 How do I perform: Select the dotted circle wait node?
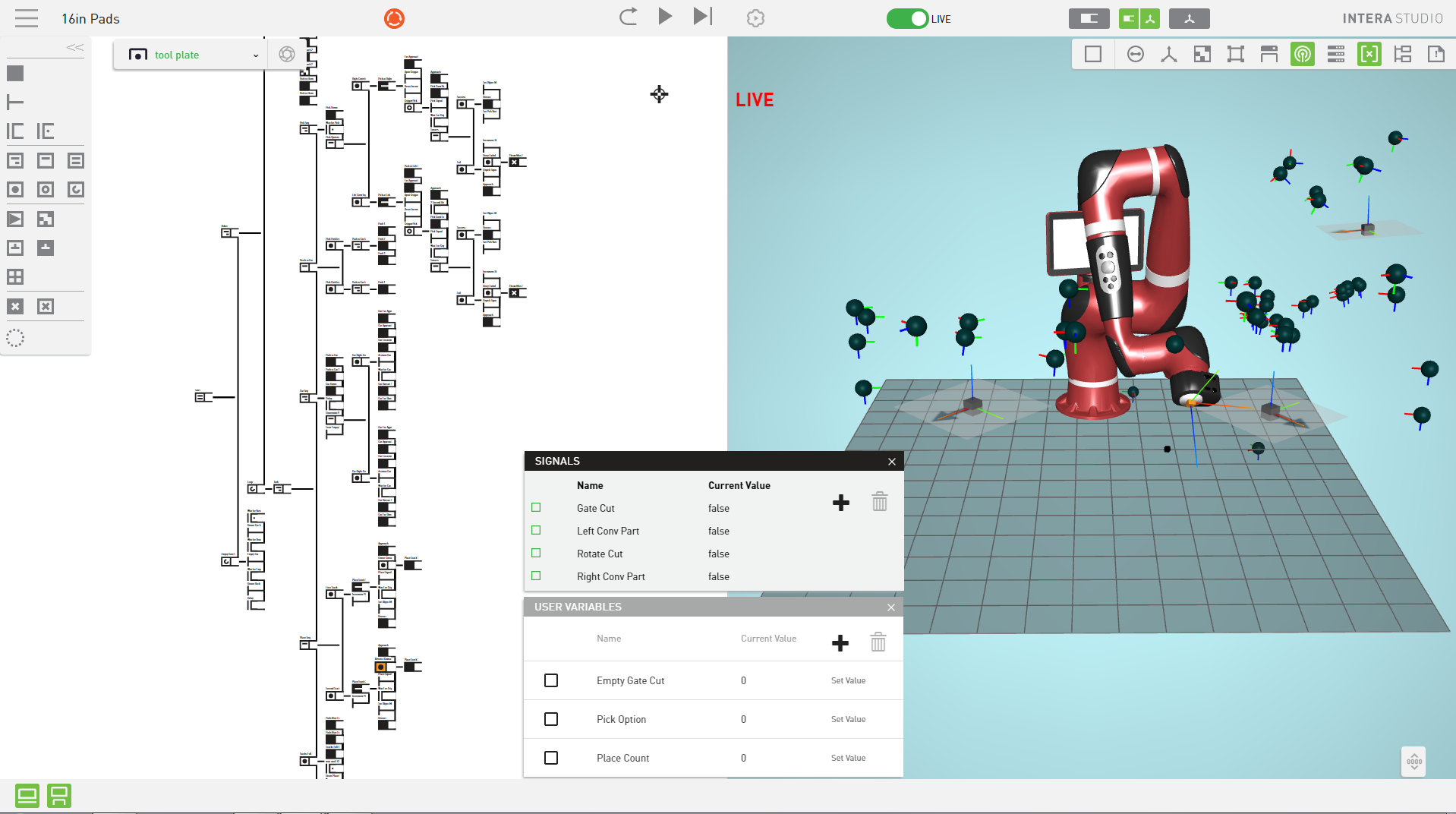[x=15, y=338]
